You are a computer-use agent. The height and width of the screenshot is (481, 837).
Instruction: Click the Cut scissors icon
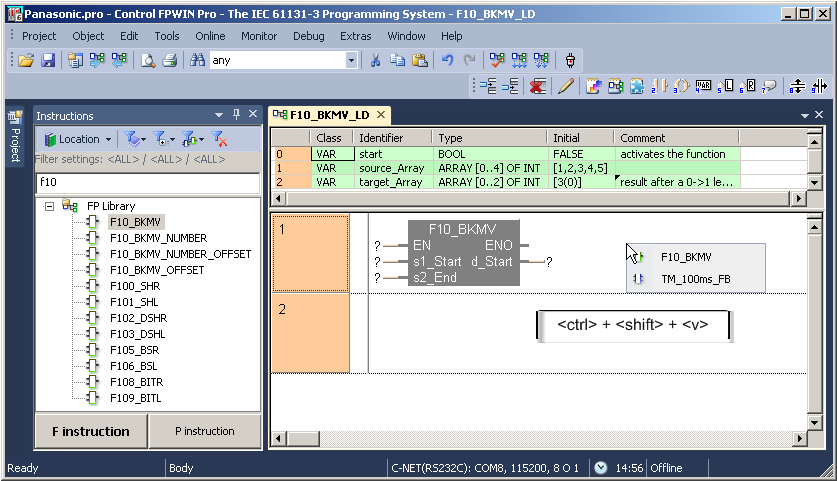[375, 60]
